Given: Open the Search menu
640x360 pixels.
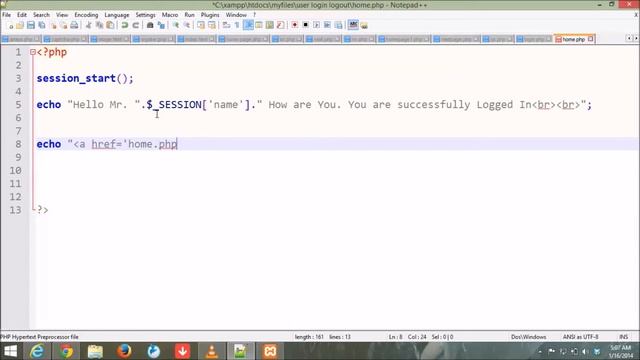Looking at the screenshot, I should pyautogui.click(x=41, y=15).
